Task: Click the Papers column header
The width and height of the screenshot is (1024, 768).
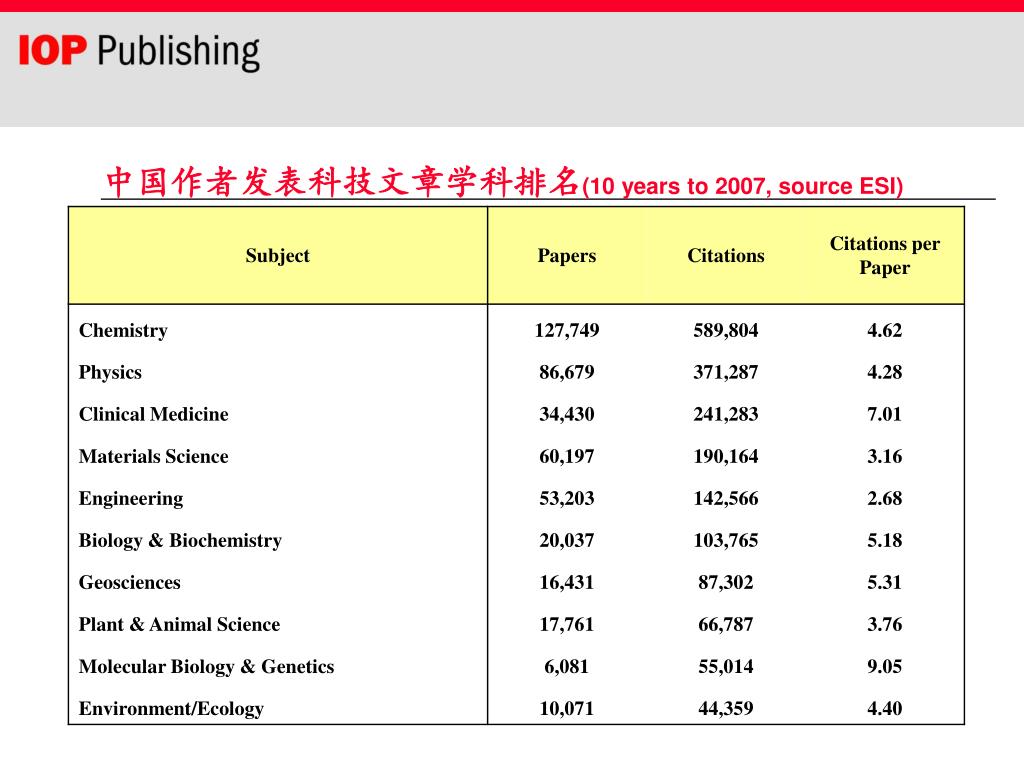Action: tap(567, 255)
